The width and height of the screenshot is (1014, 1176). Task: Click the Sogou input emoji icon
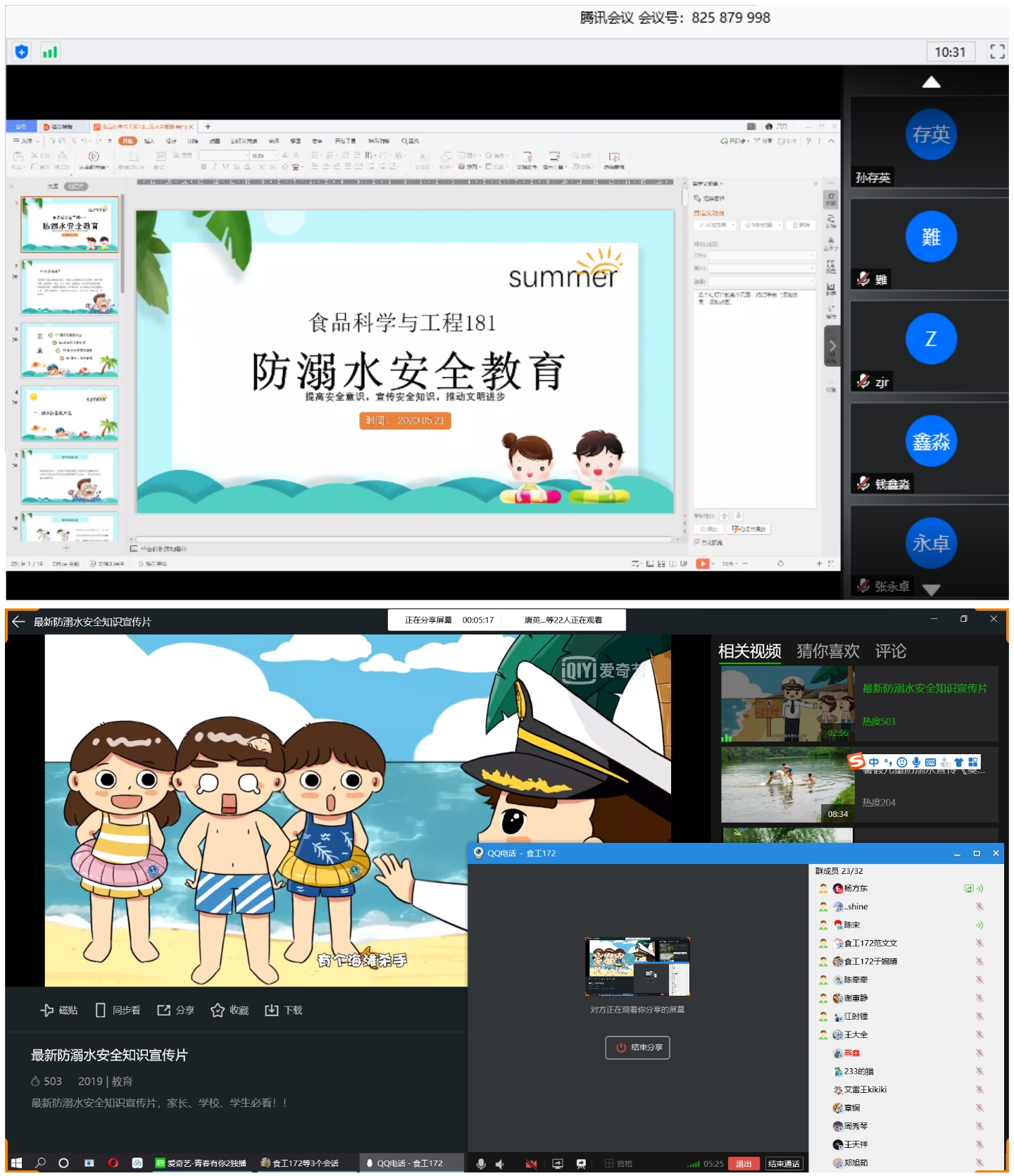(902, 762)
